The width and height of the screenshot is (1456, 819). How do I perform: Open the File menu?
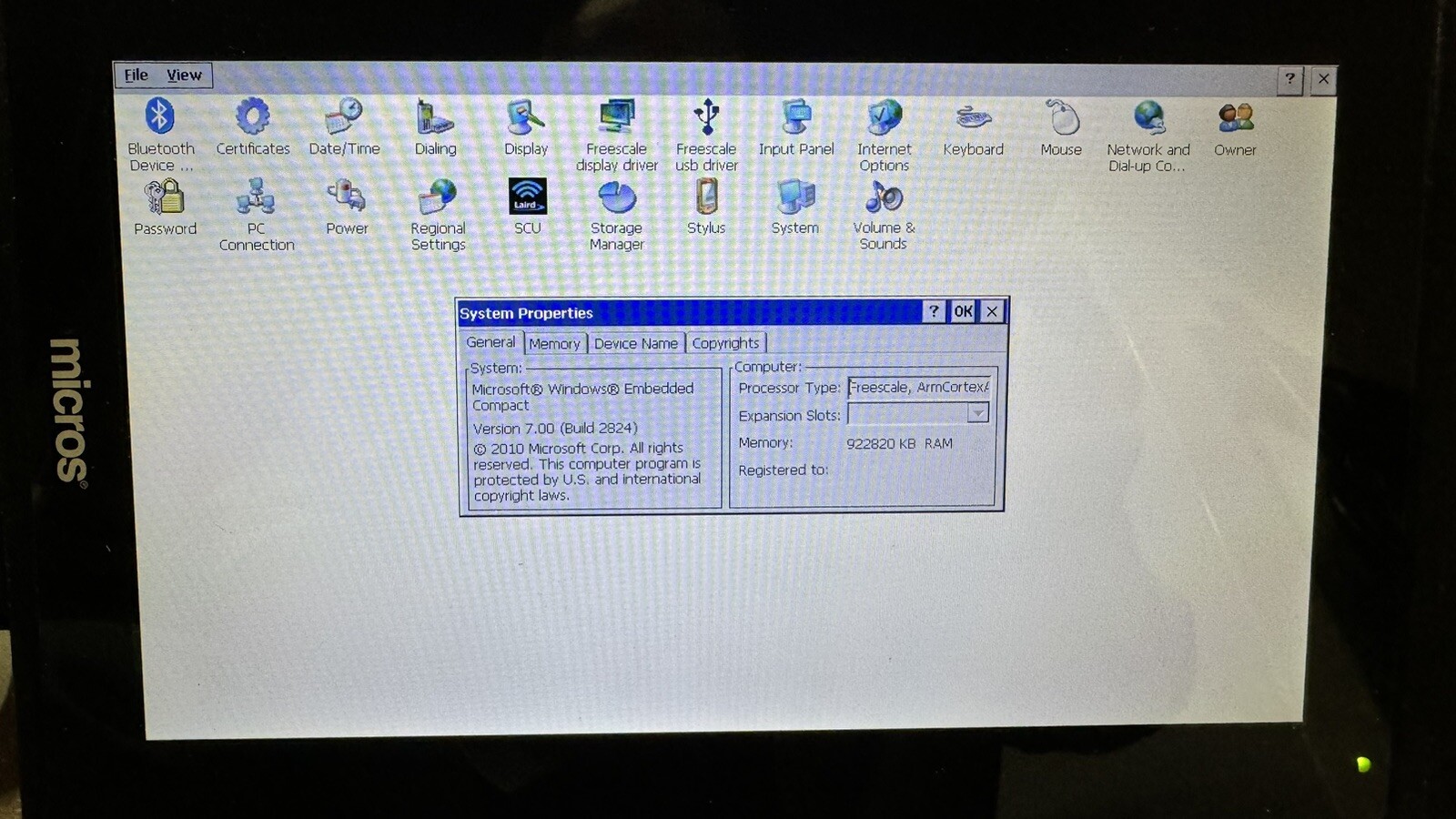click(x=136, y=75)
